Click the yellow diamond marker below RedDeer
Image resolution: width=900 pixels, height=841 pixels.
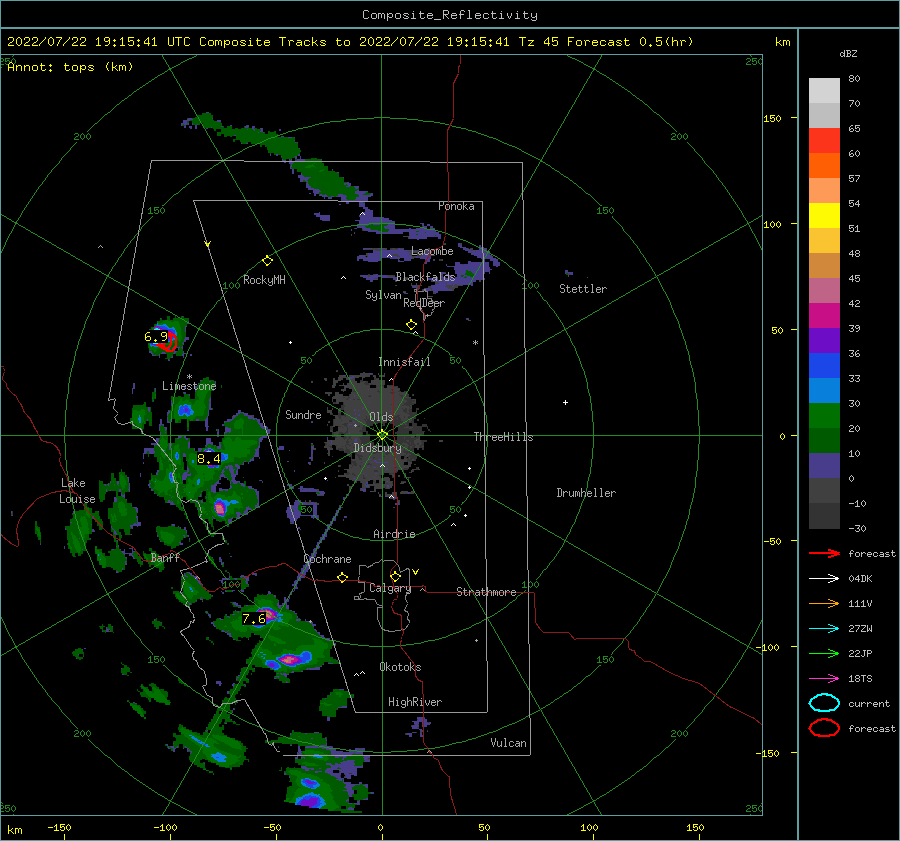click(412, 325)
